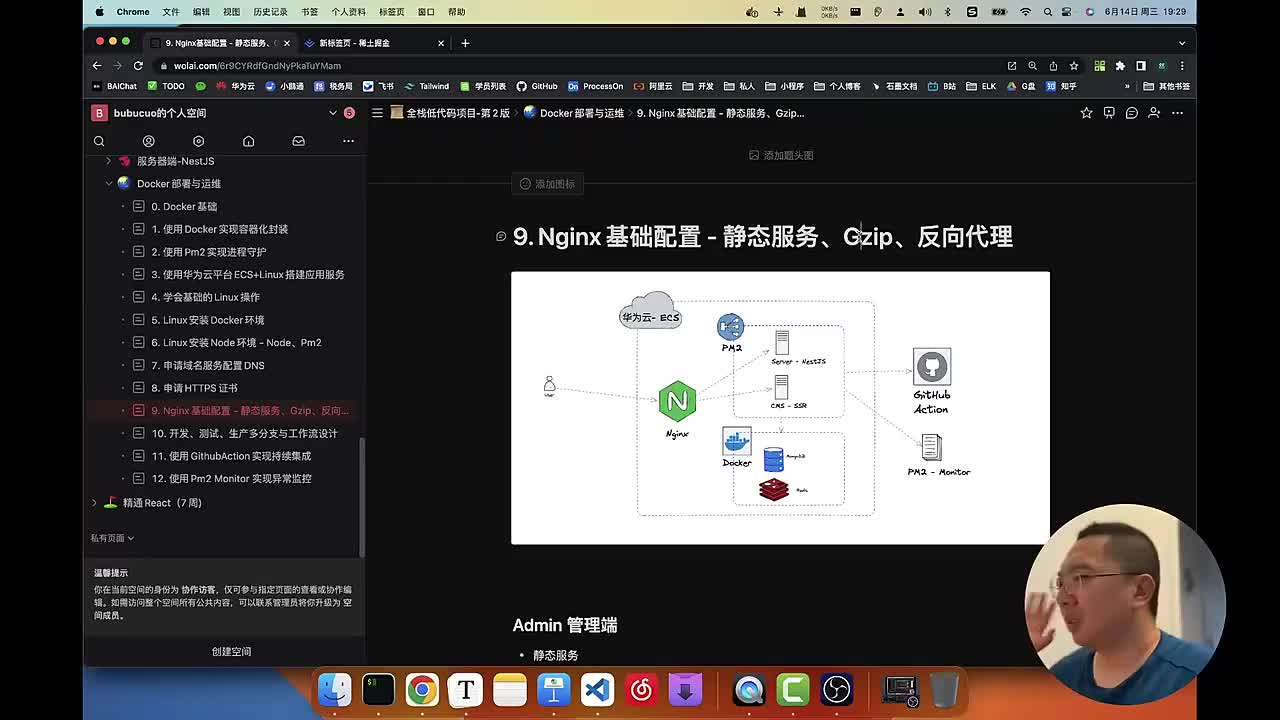Open Chrome share icon in address bar
This screenshot has width=1280, height=720.
coord(1053,66)
